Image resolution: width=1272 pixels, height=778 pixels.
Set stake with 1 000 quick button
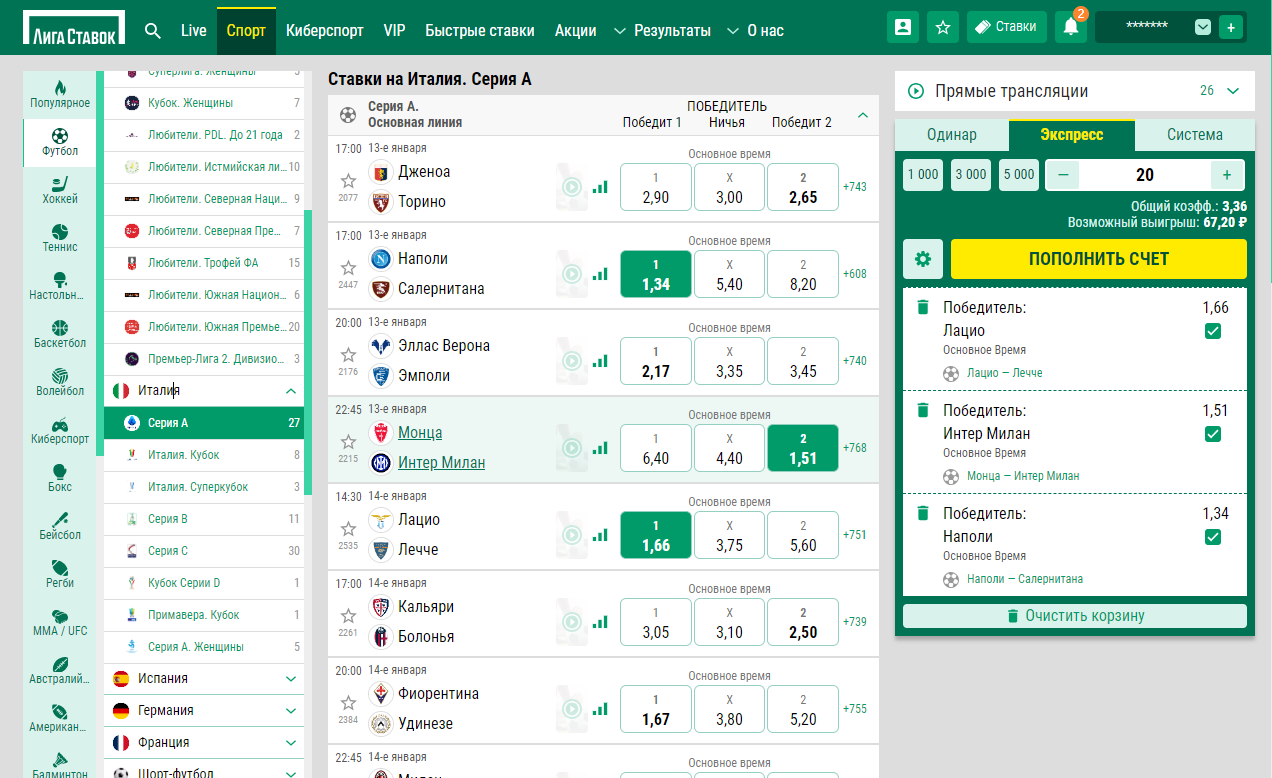tap(923, 174)
